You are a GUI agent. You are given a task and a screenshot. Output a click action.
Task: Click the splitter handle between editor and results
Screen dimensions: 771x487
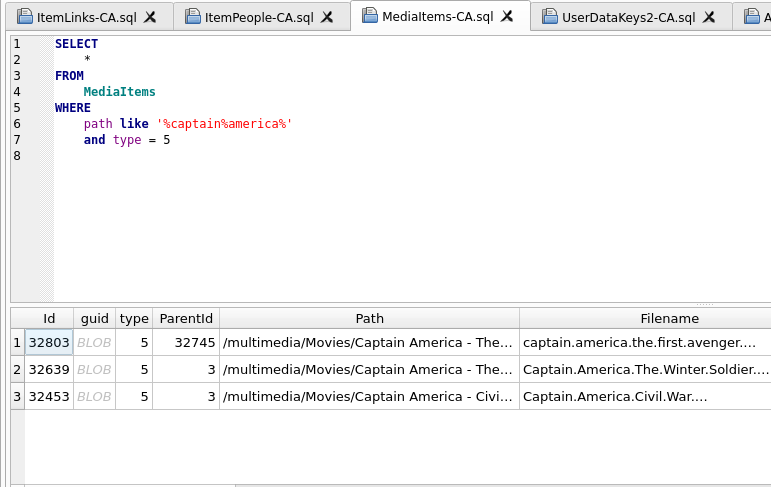(x=705, y=303)
